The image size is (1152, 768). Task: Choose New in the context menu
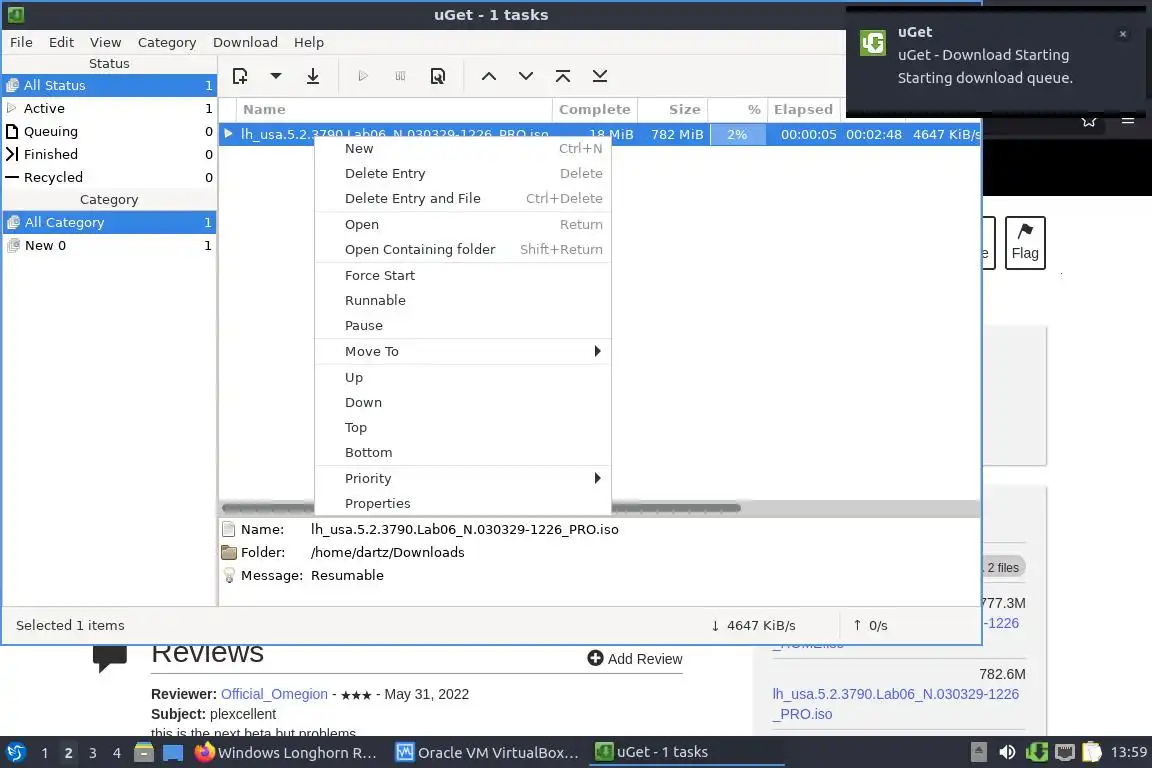click(x=463, y=148)
